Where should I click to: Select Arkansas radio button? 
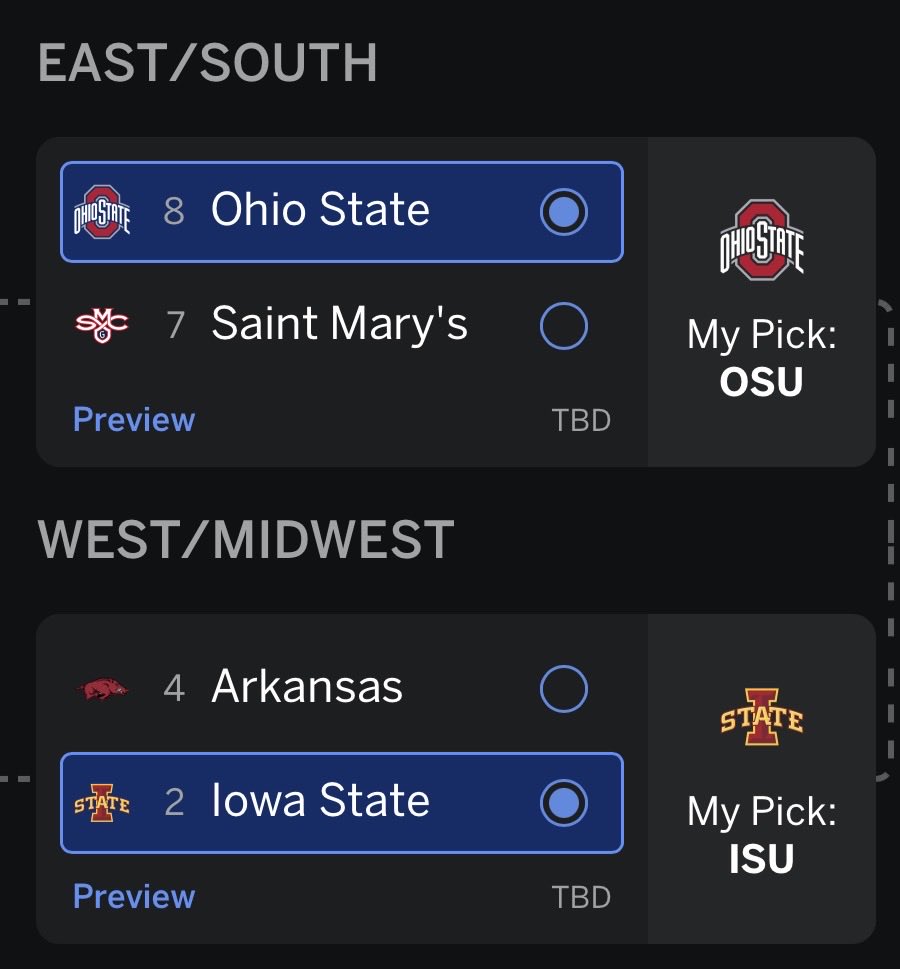[563, 688]
